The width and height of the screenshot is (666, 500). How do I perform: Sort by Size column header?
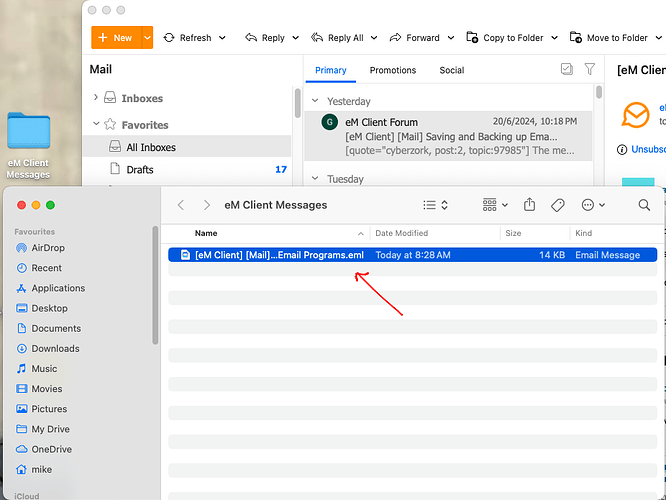(513, 233)
